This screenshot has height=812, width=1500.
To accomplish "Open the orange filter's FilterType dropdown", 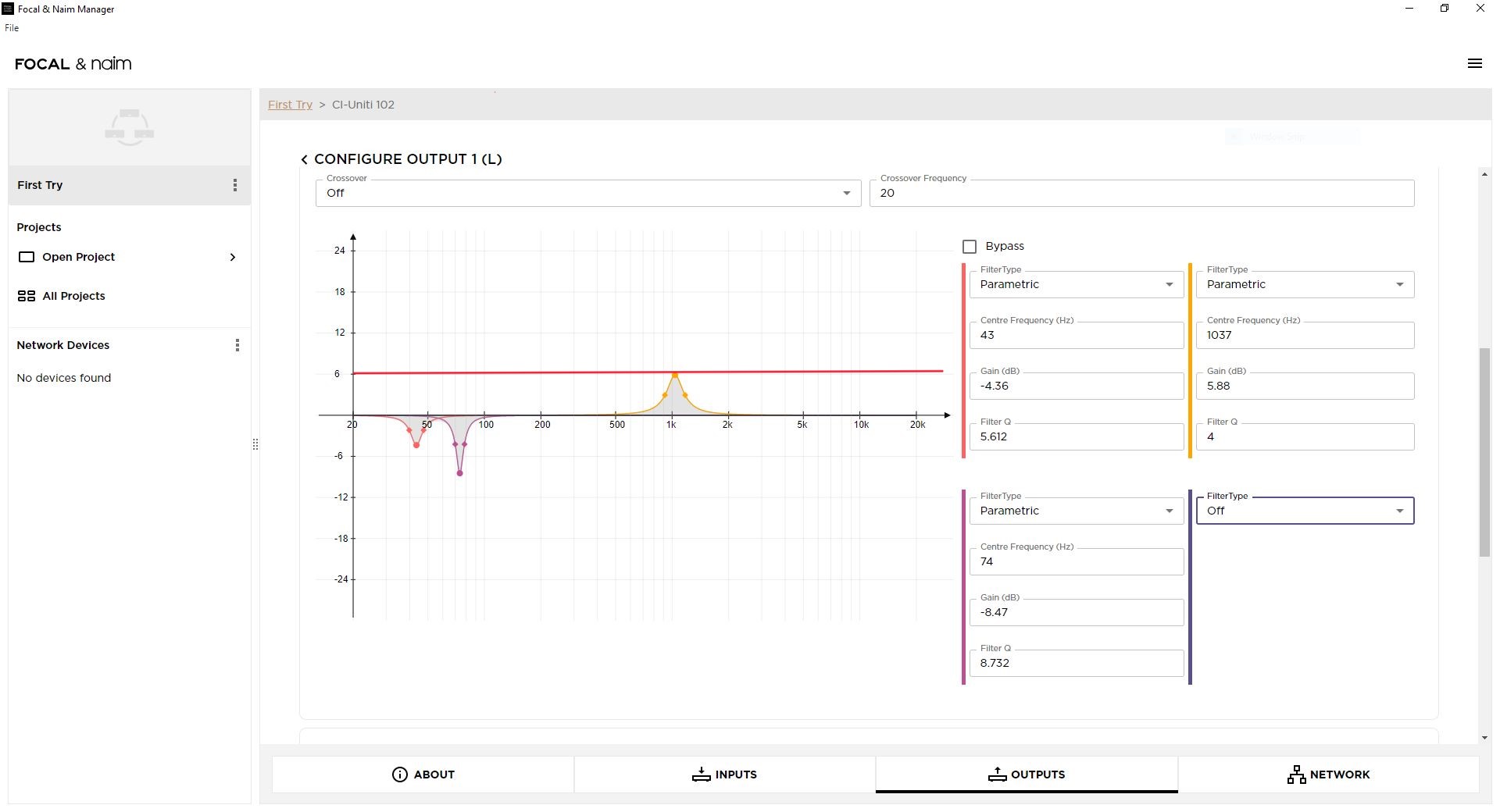I will click(1305, 284).
